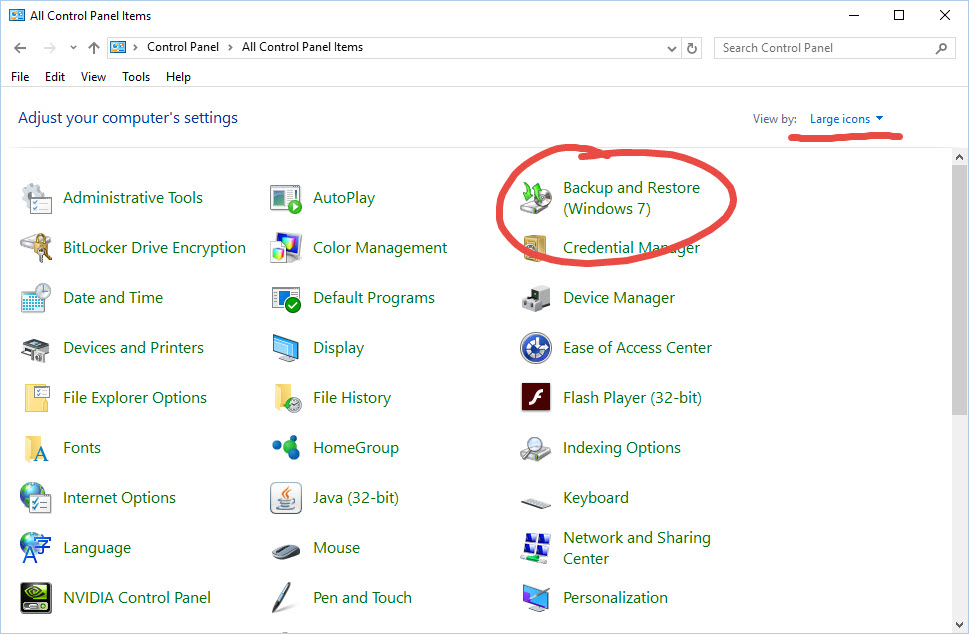
Task: Click the address bar folder icon
Action: (118, 48)
